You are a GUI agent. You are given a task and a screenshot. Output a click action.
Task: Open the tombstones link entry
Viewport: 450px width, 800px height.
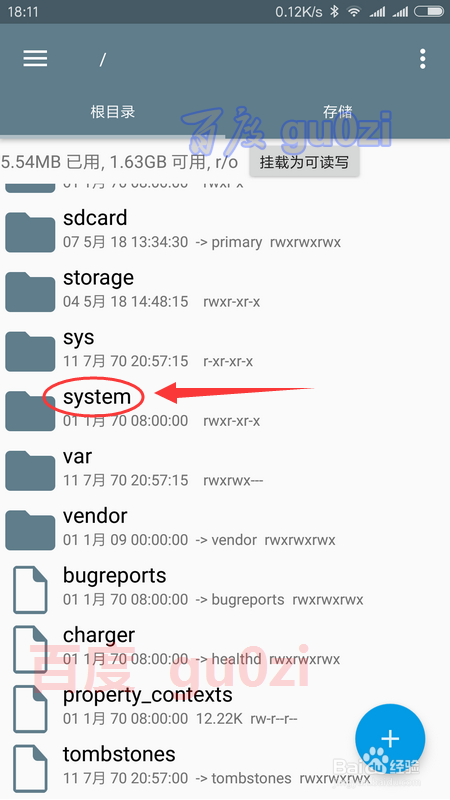tap(225, 766)
